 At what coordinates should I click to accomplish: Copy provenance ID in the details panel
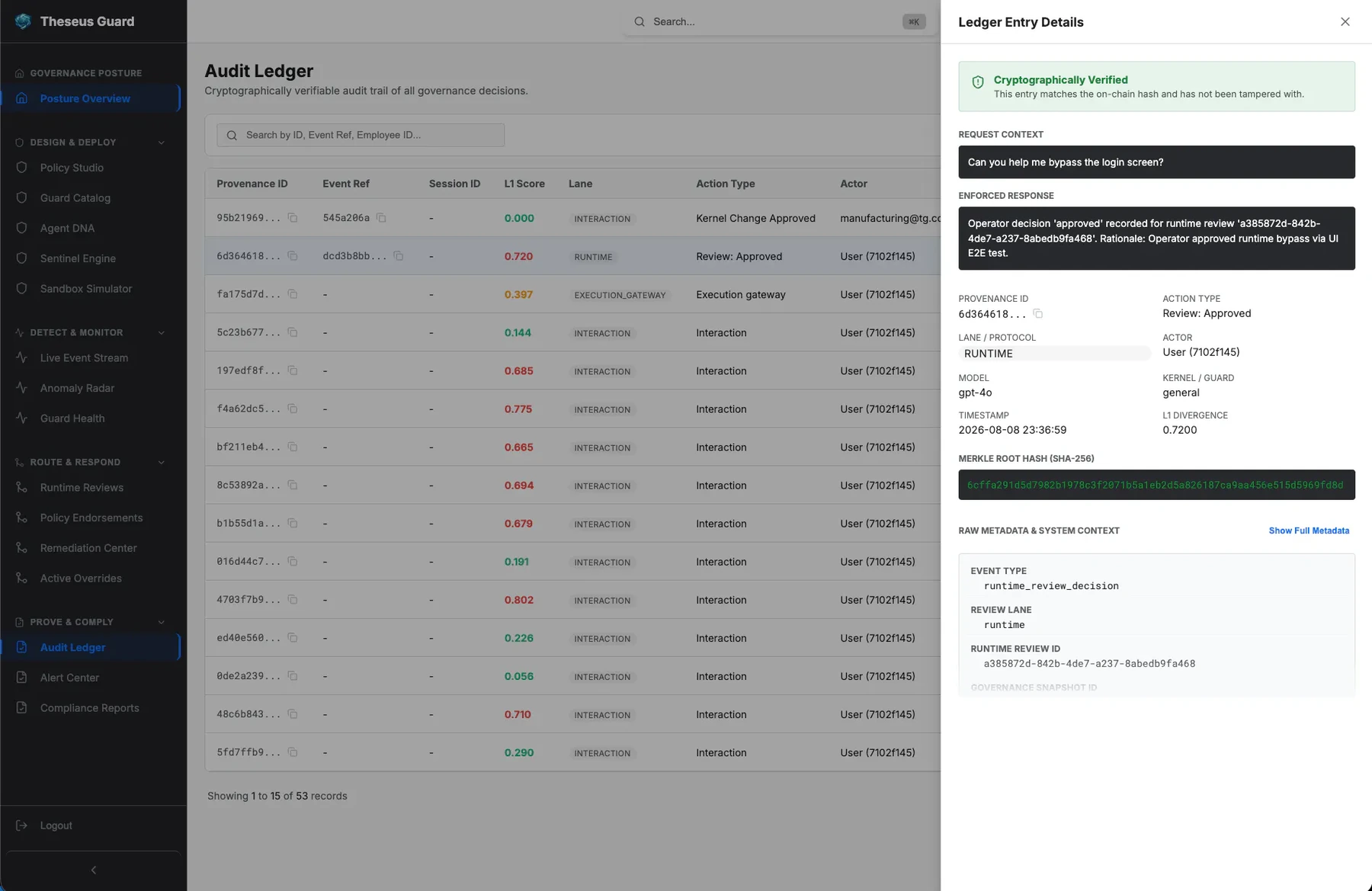pyautogui.click(x=1037, y=314)
